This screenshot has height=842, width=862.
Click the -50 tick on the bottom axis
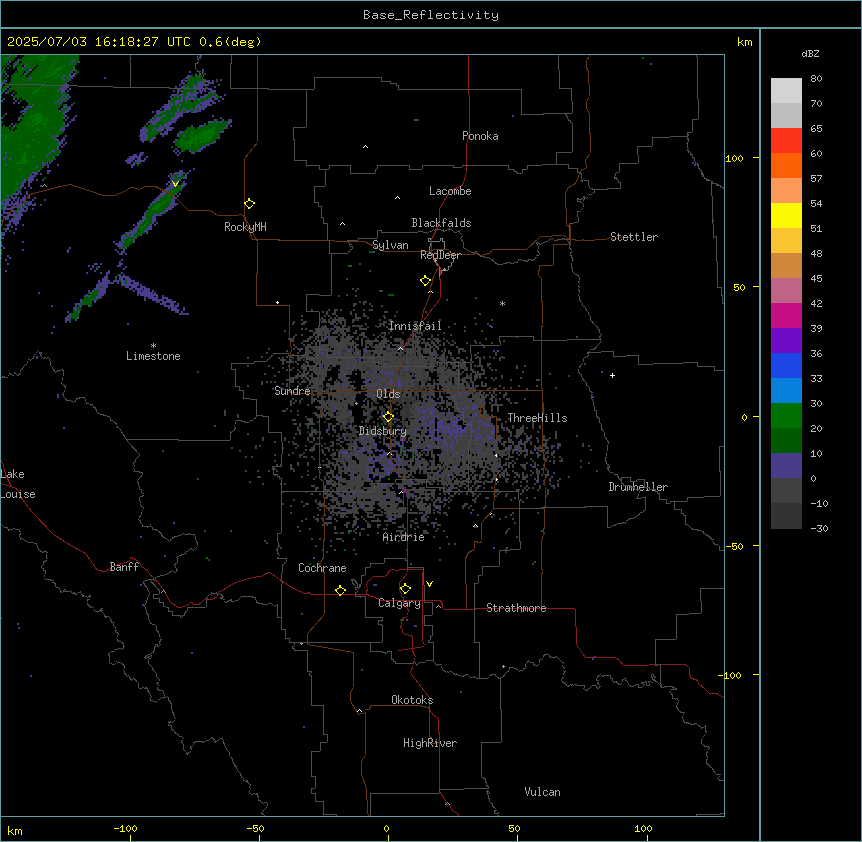(x=255, y=829)
